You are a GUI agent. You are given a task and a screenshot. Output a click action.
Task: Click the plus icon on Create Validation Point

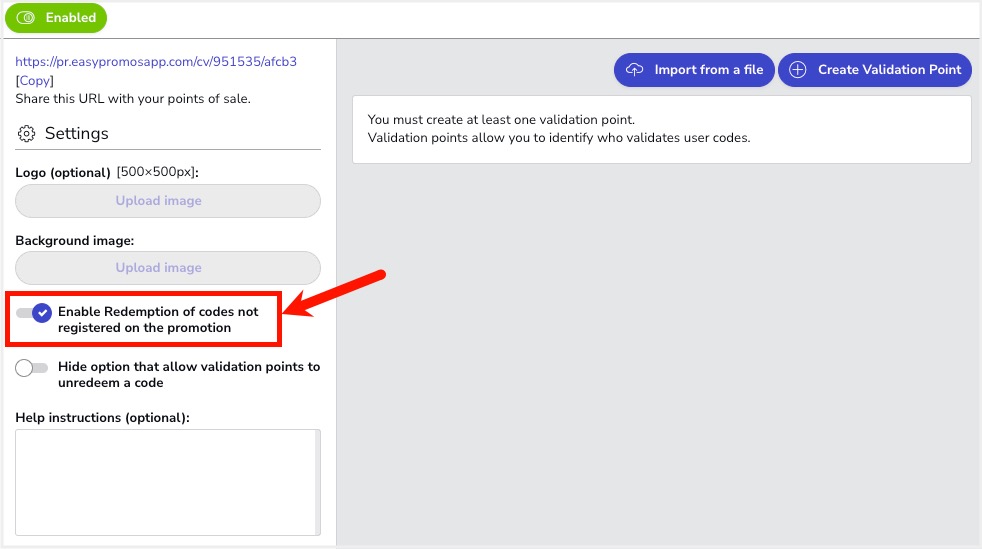pos(797,70)
